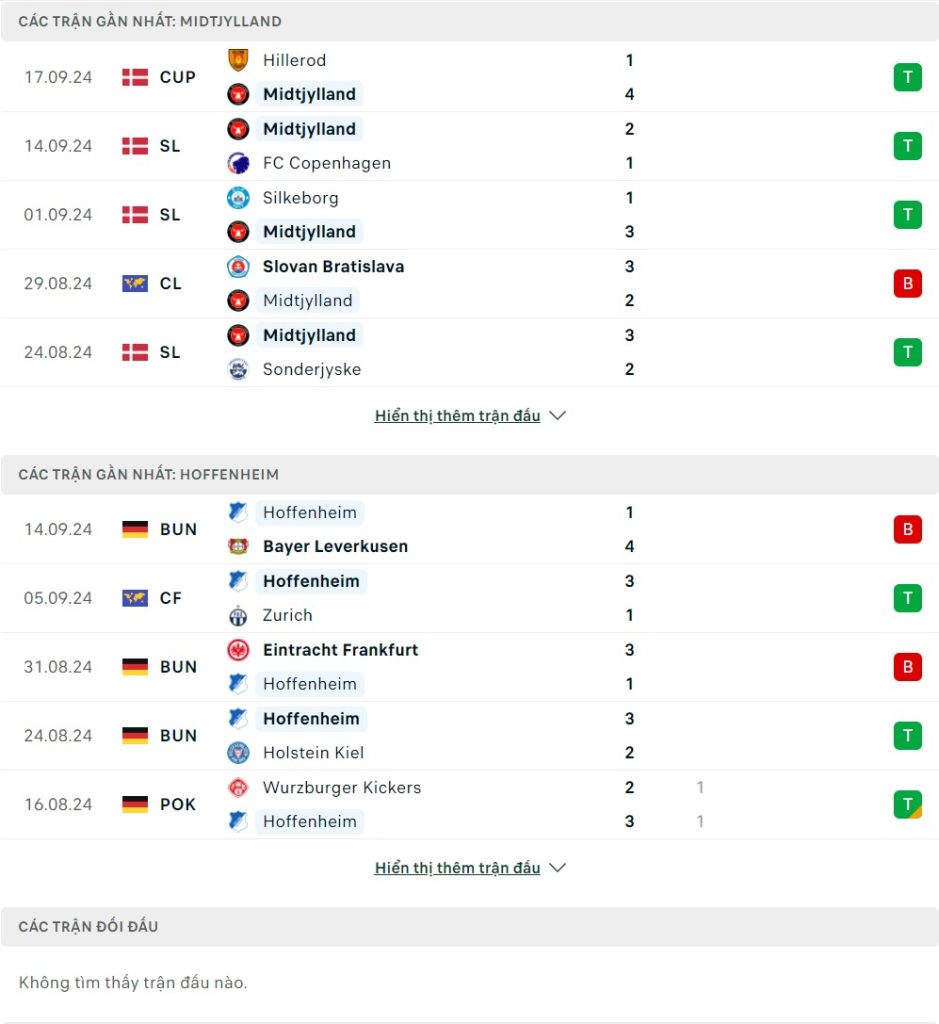Click the T badge with orange corner

[907, 804]
